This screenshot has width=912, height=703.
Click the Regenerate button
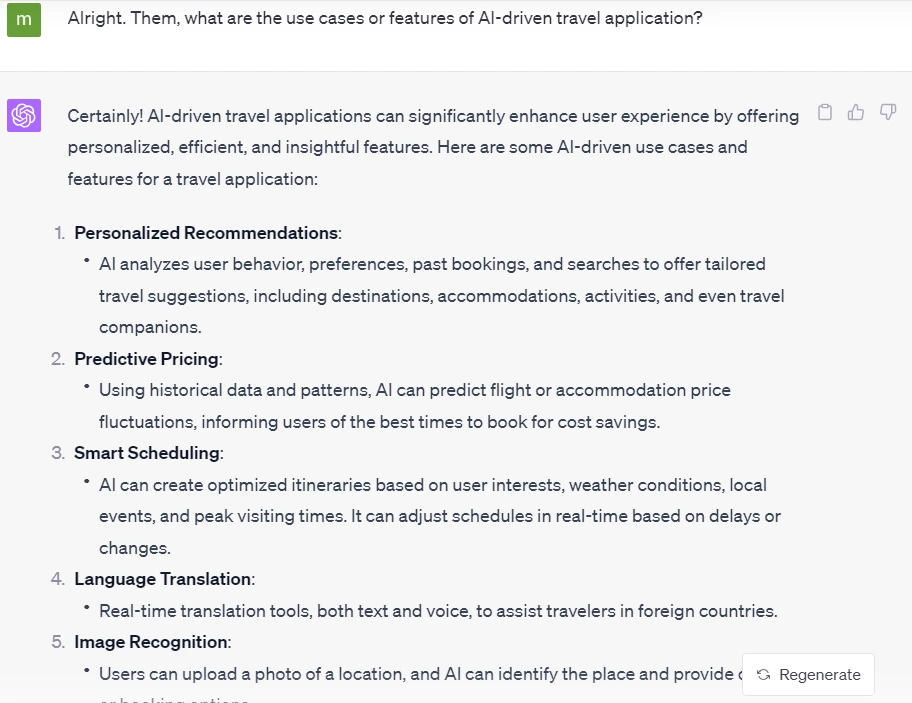(x=808, y=675)
